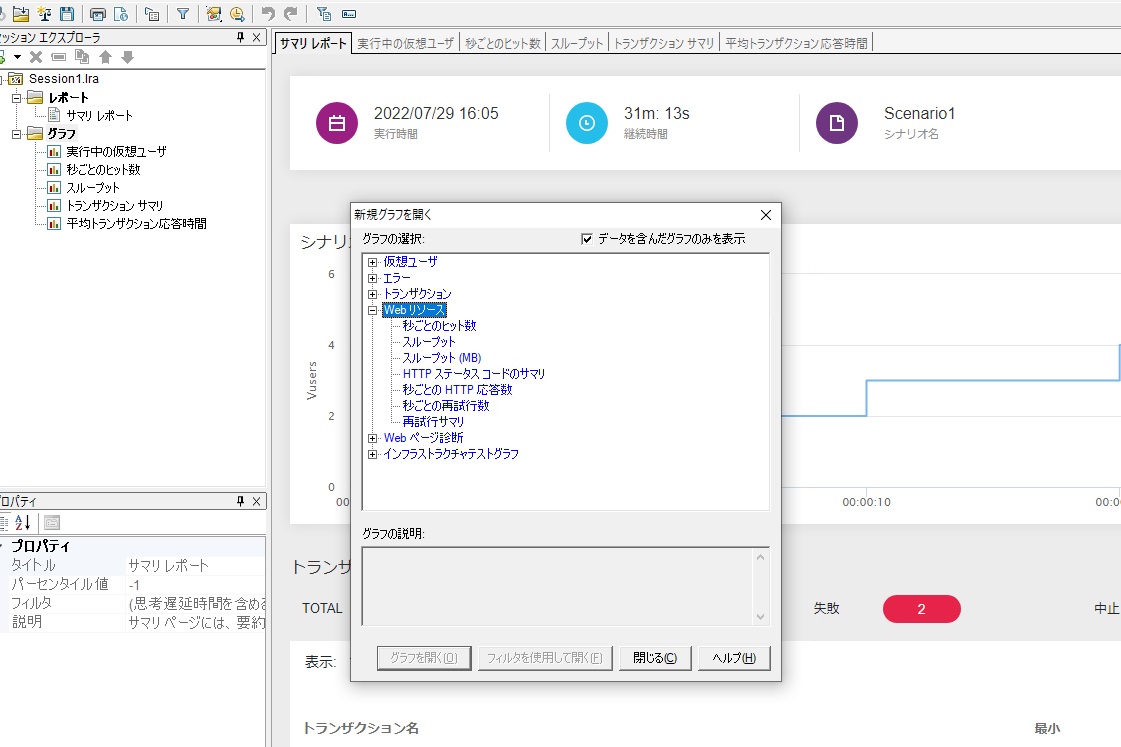Click the ヘルプ(H) button
This screenshot has height=747, width=1121.
[x=734, y=658]
